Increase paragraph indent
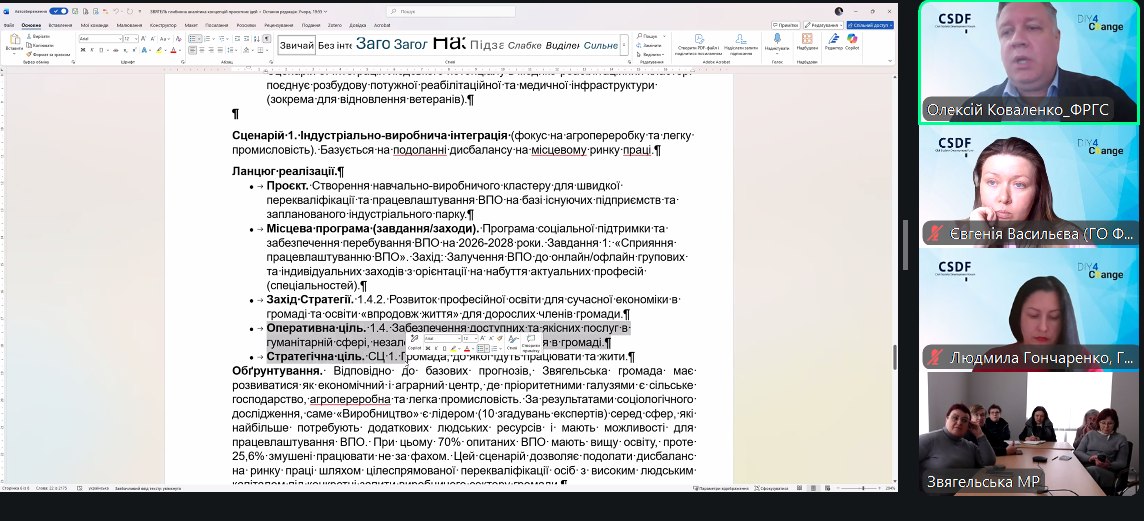The width and height of the screenshot is (1144, 521). (247, 39)
